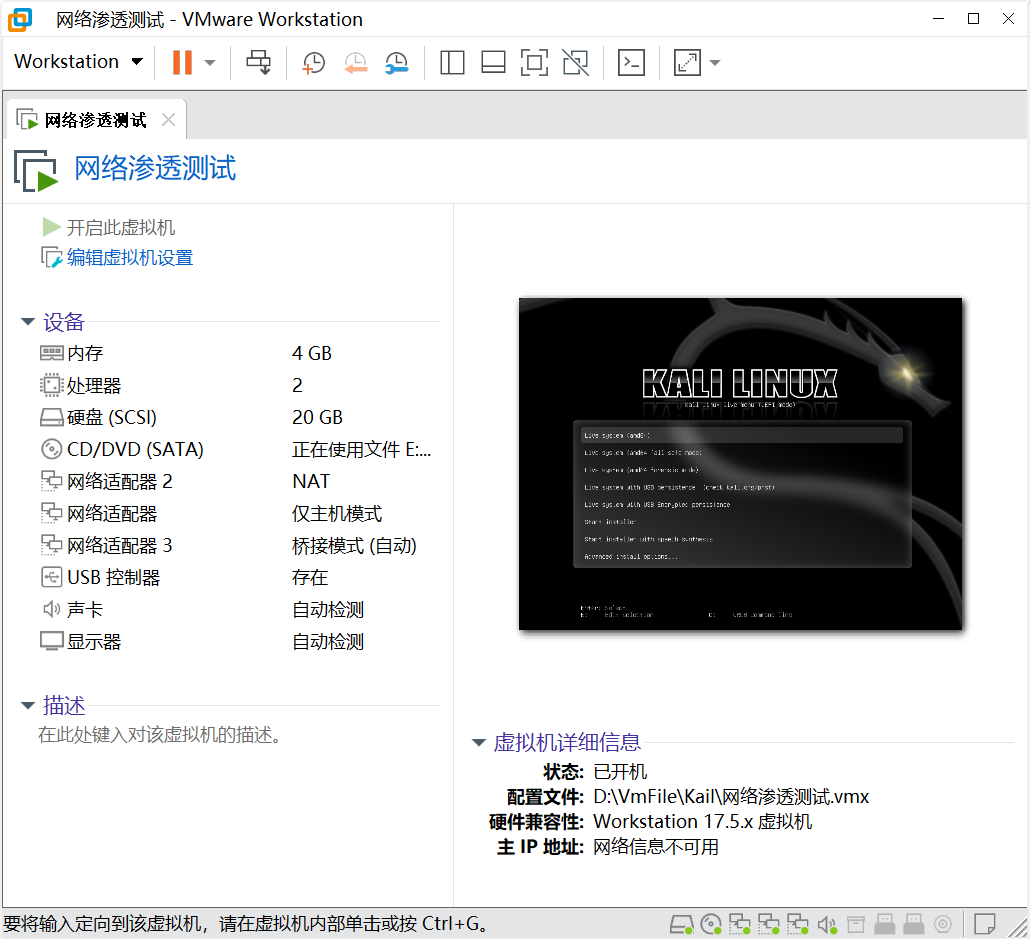Viewport: 1030px width, 939px height.
Task: Collapse the 虚拟机详细信息 section
Action: [479, 743]
